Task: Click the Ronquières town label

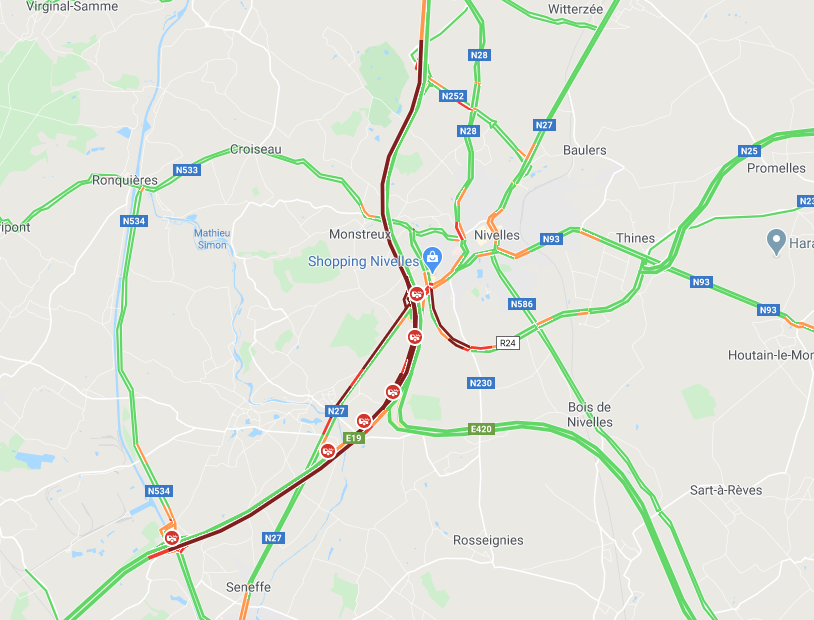Action: [x=125, y=180]
